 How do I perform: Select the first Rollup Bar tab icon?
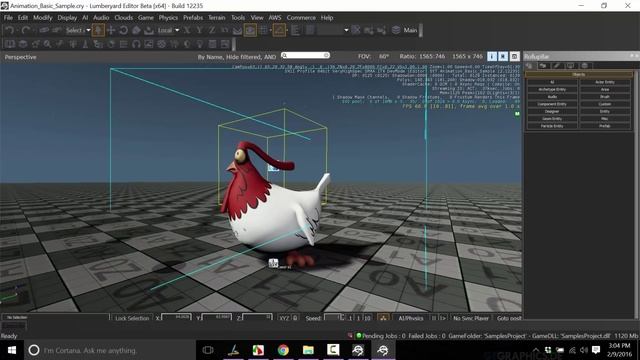click(529, 66)
